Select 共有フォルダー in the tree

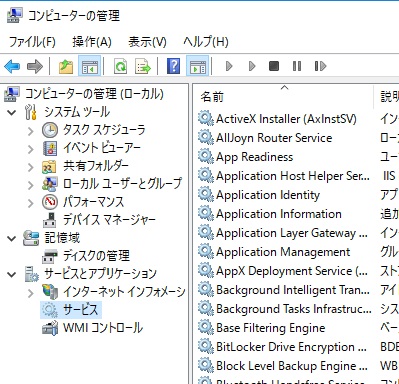coord(96,166)
